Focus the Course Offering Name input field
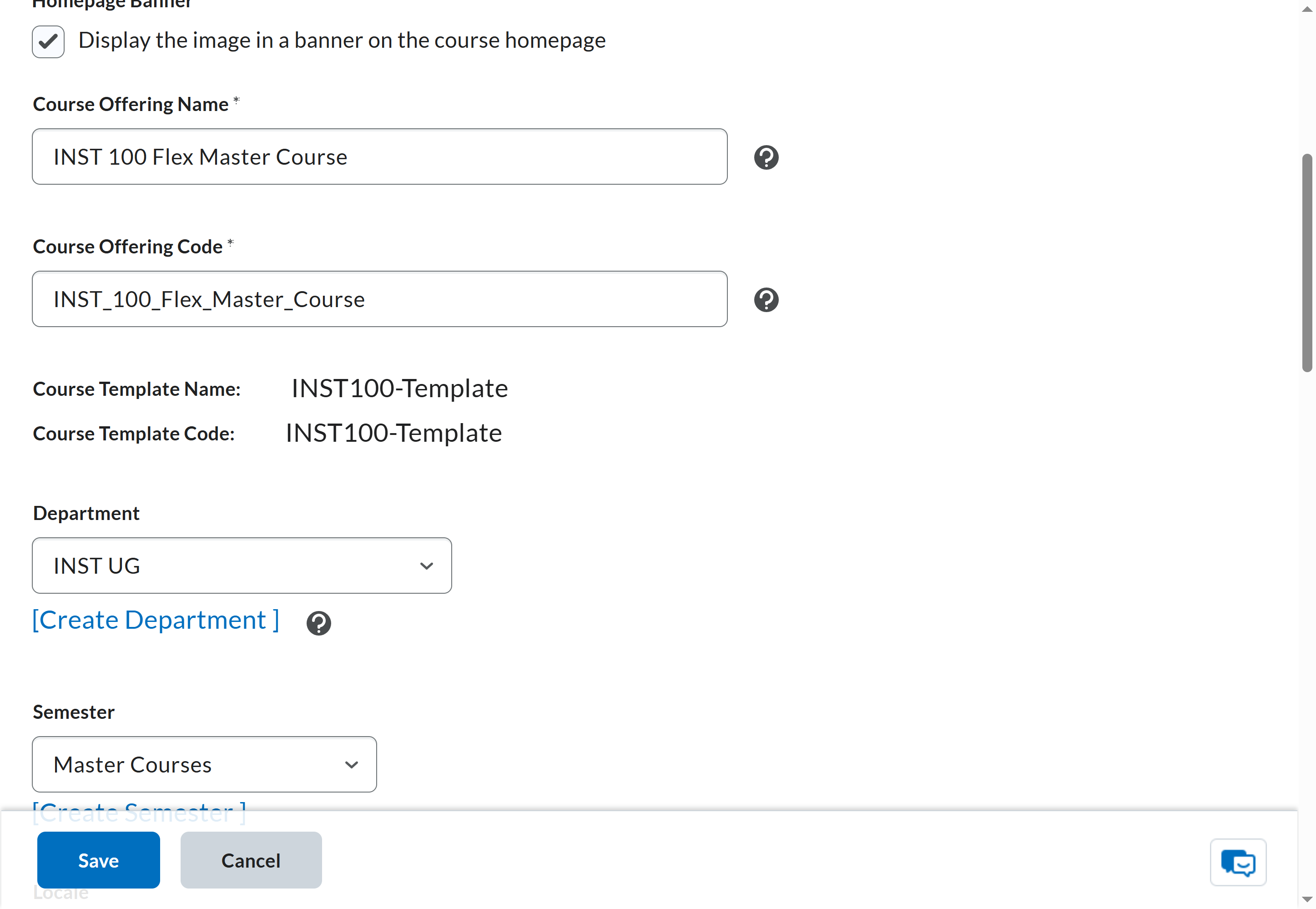Viewport: 1316px width, 909px height. point(380,157)
